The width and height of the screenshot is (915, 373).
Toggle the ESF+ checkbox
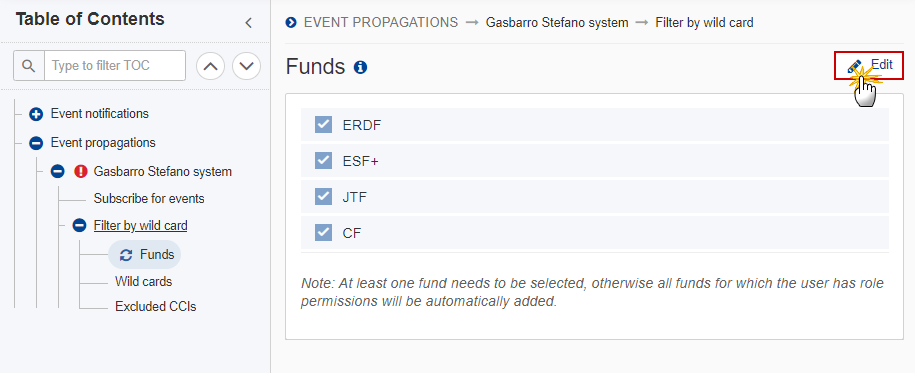(323, 161)
